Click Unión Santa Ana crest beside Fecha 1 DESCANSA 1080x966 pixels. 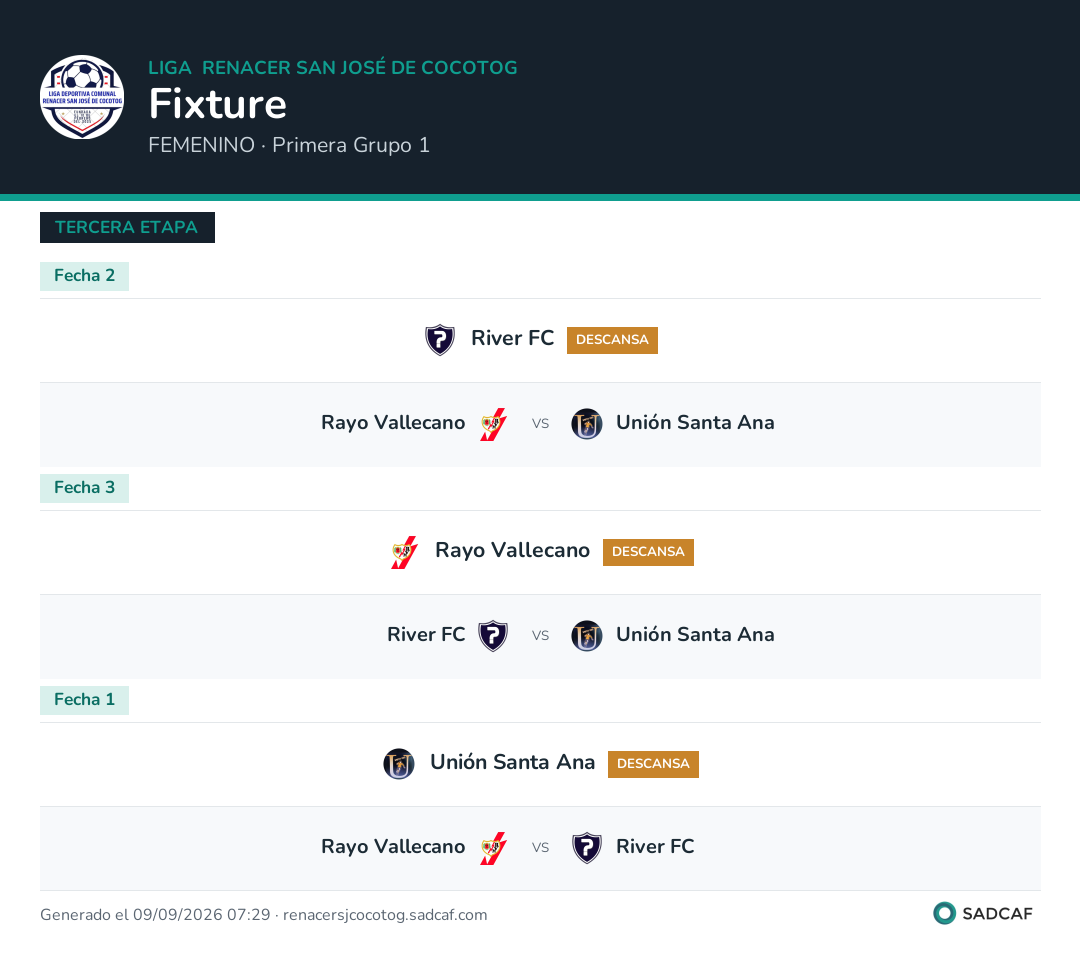399,764
